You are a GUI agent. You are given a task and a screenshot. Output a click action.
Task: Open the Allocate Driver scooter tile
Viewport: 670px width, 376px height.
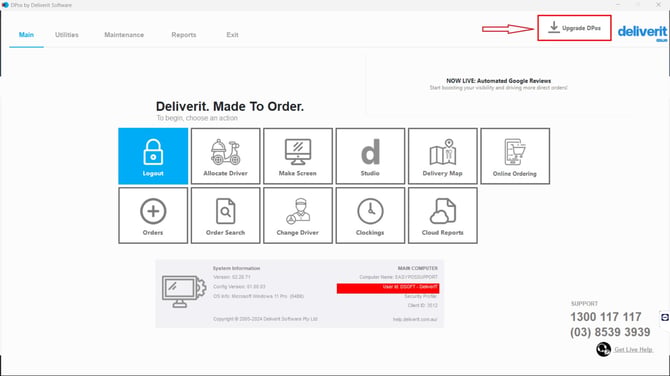(225, 156)
